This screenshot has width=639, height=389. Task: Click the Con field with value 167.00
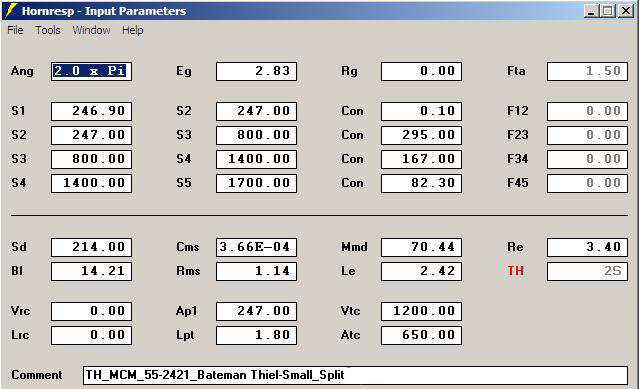(x=421, y=159)
